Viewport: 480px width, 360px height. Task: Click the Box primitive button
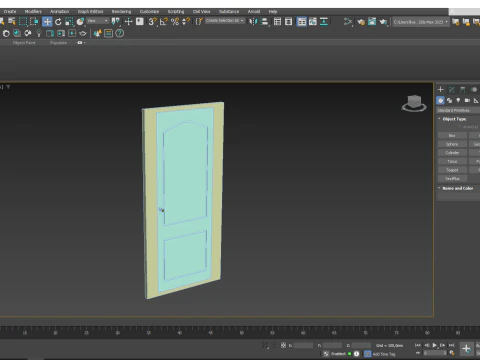click(452, 135)
